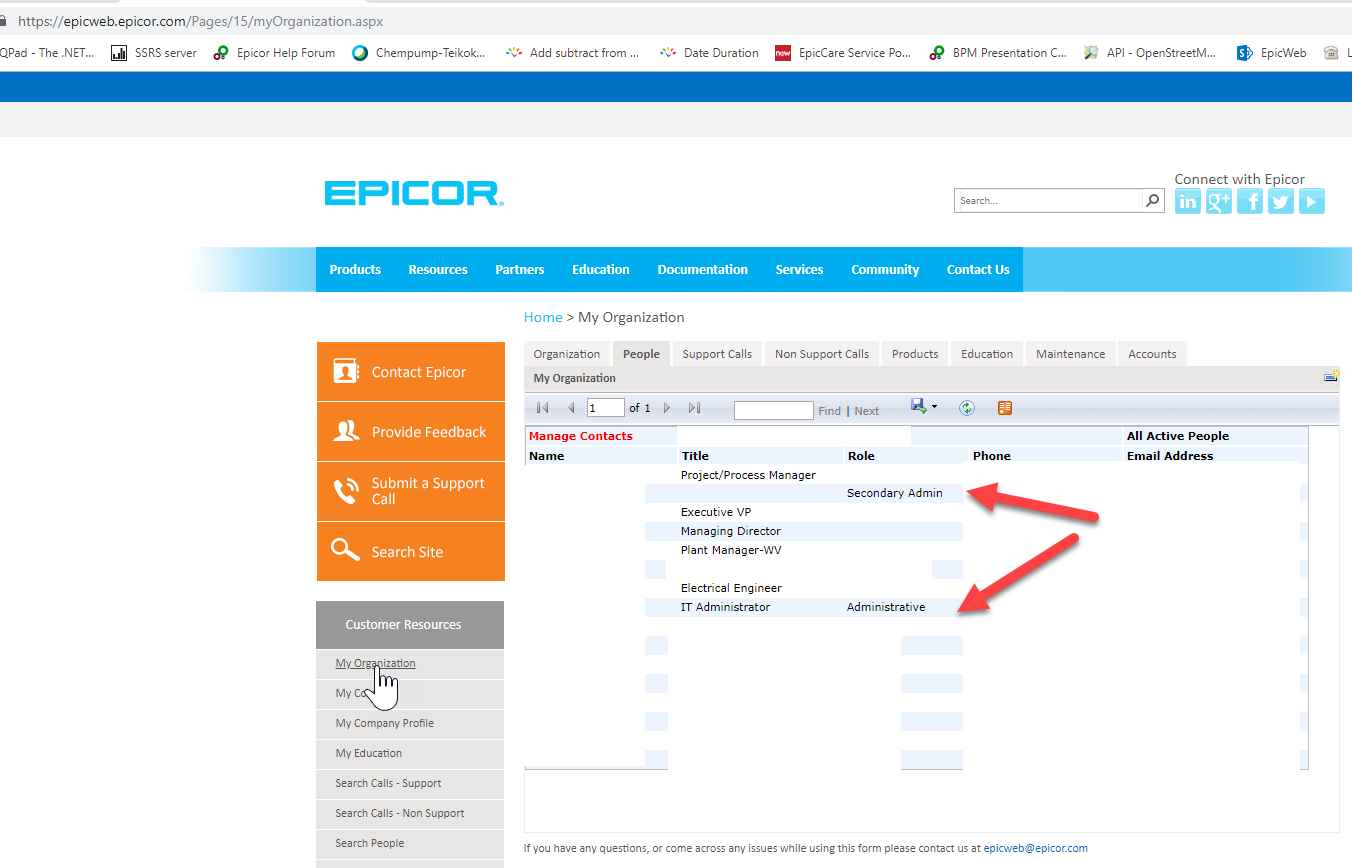Open SSRS server bookmark
Viewport: 1352px width, 868px height.
pyautogui.click(x=154, y=53)
